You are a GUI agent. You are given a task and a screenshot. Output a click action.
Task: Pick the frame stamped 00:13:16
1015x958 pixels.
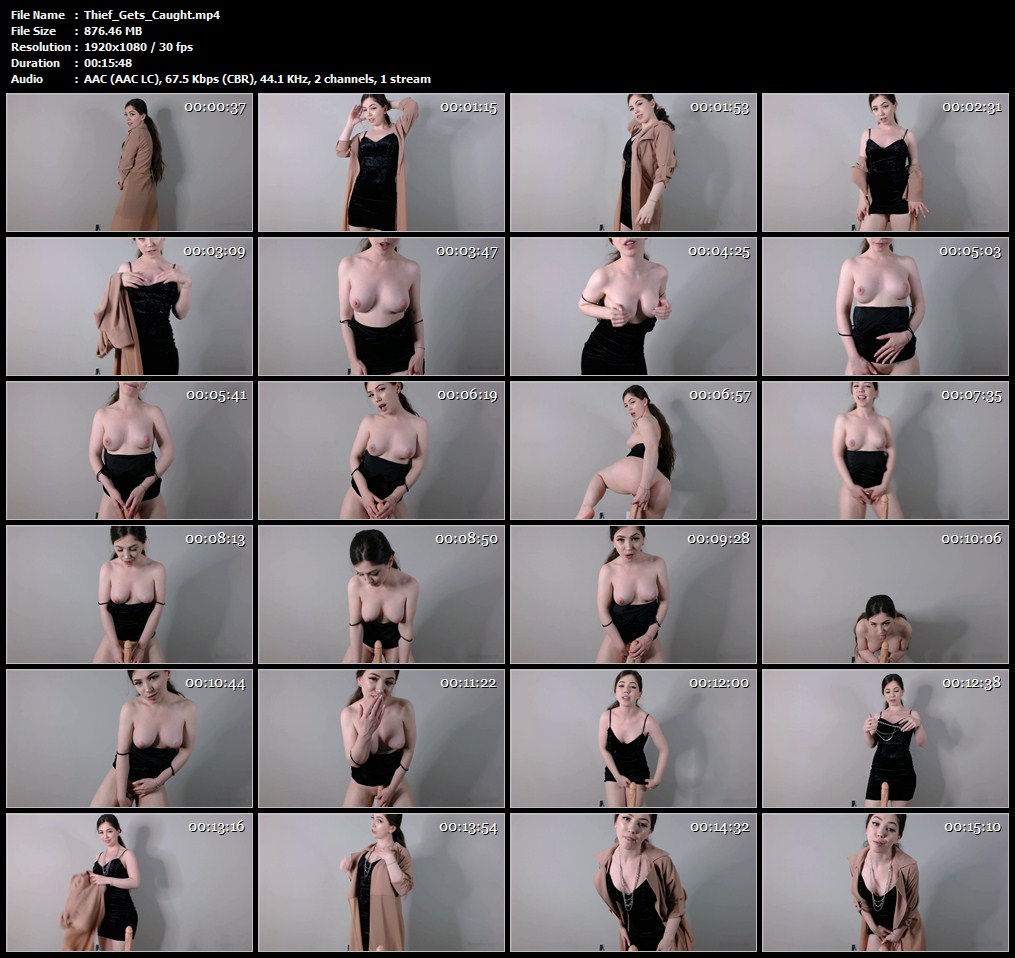[129, 882]
